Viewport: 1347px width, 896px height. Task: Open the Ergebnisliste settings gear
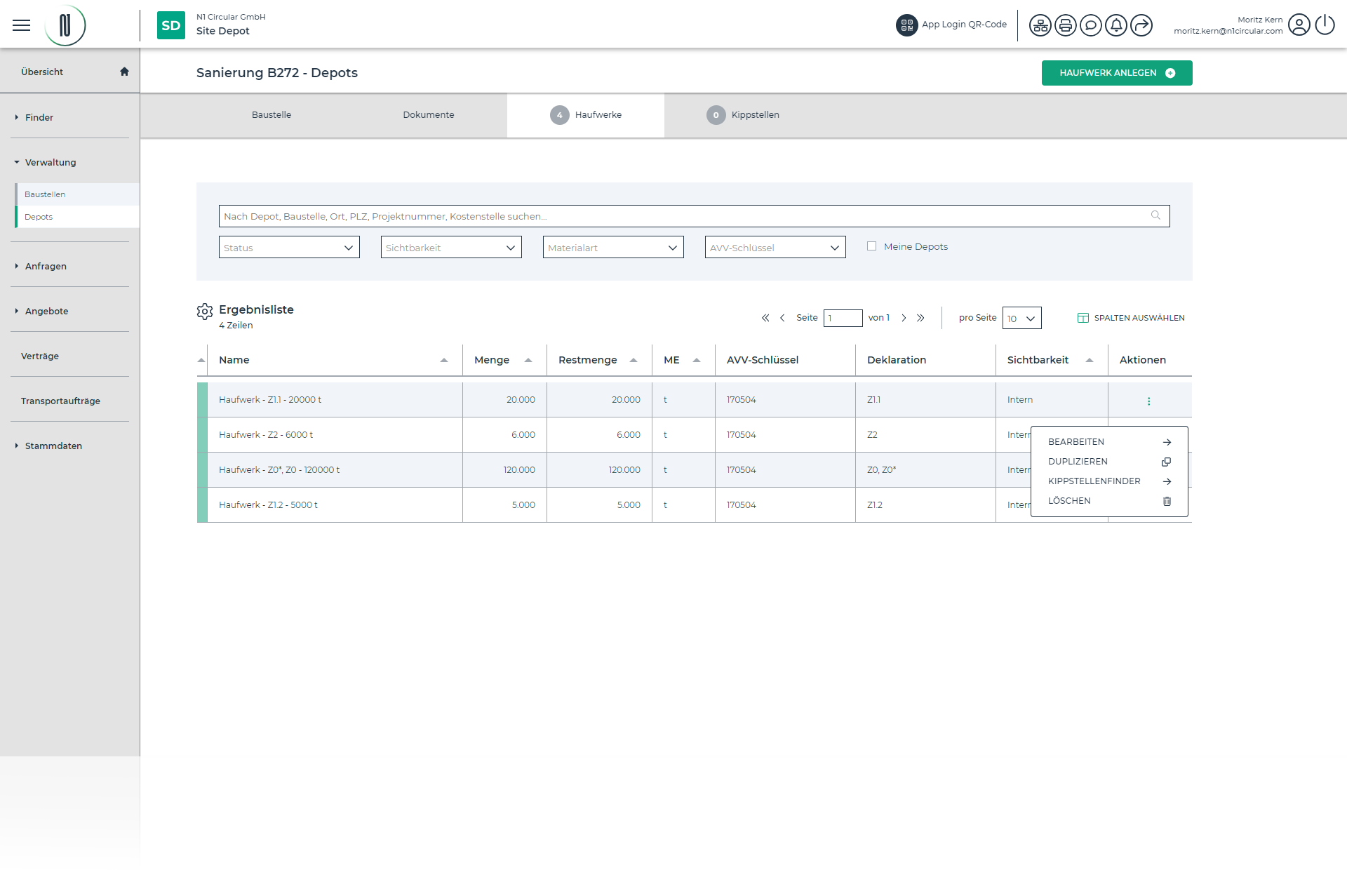[204, 312]
